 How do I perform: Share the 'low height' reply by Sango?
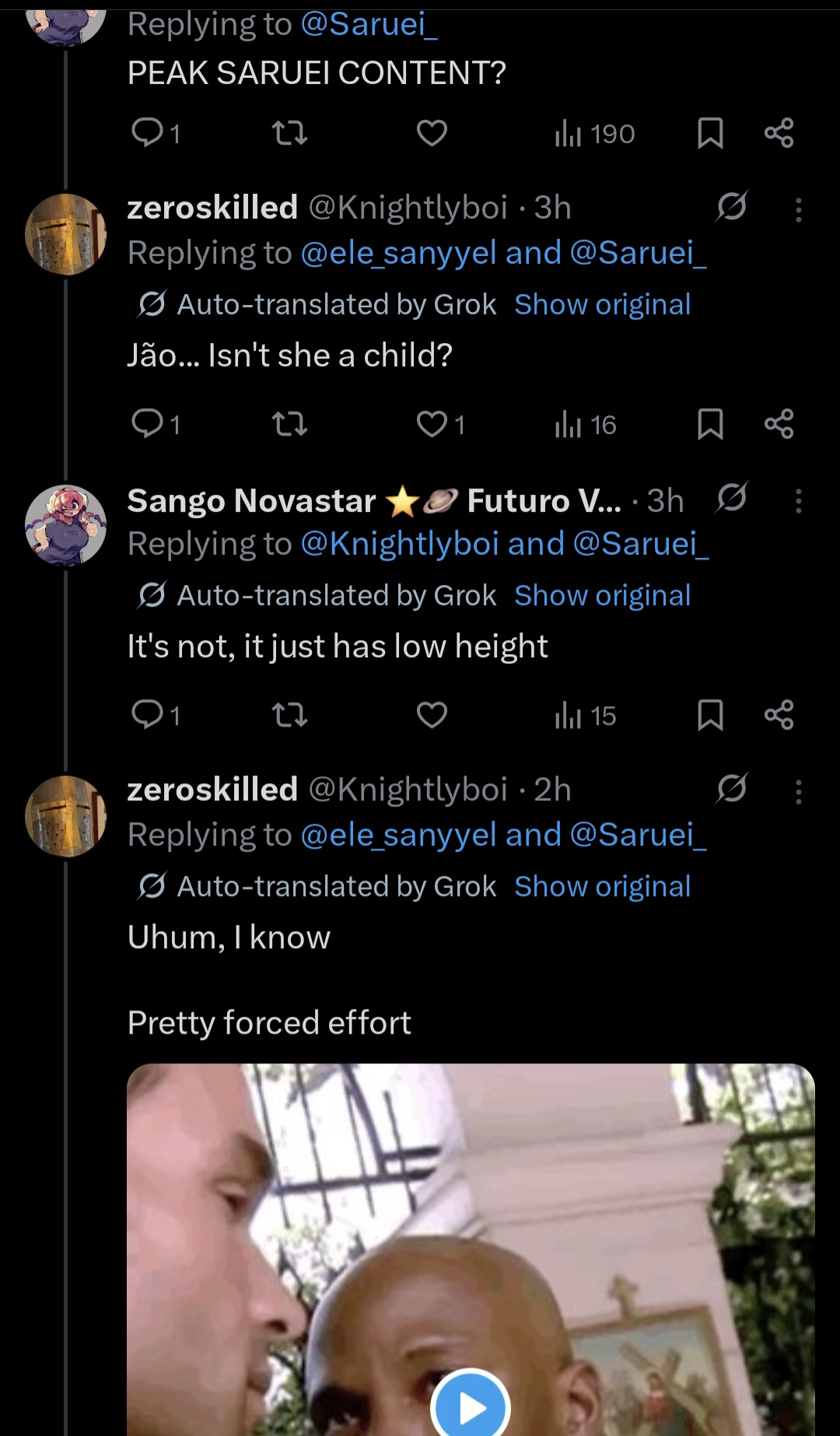click(779, 715)
